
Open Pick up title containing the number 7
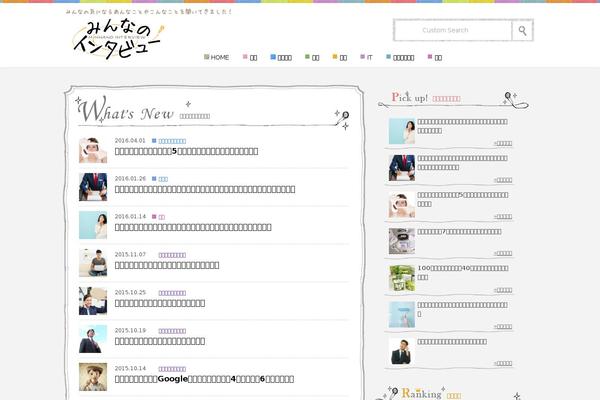click(x=459, y=232)
